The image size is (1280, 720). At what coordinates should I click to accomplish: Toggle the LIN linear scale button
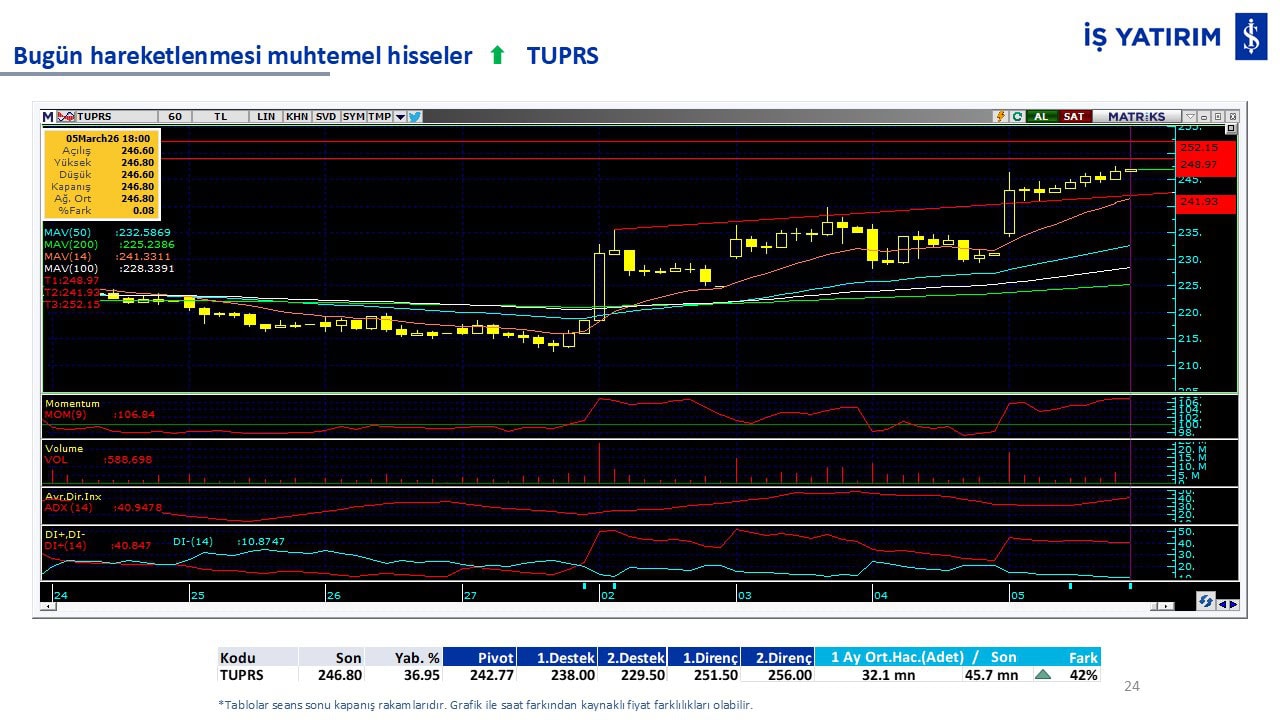click(x=266, y=117)
